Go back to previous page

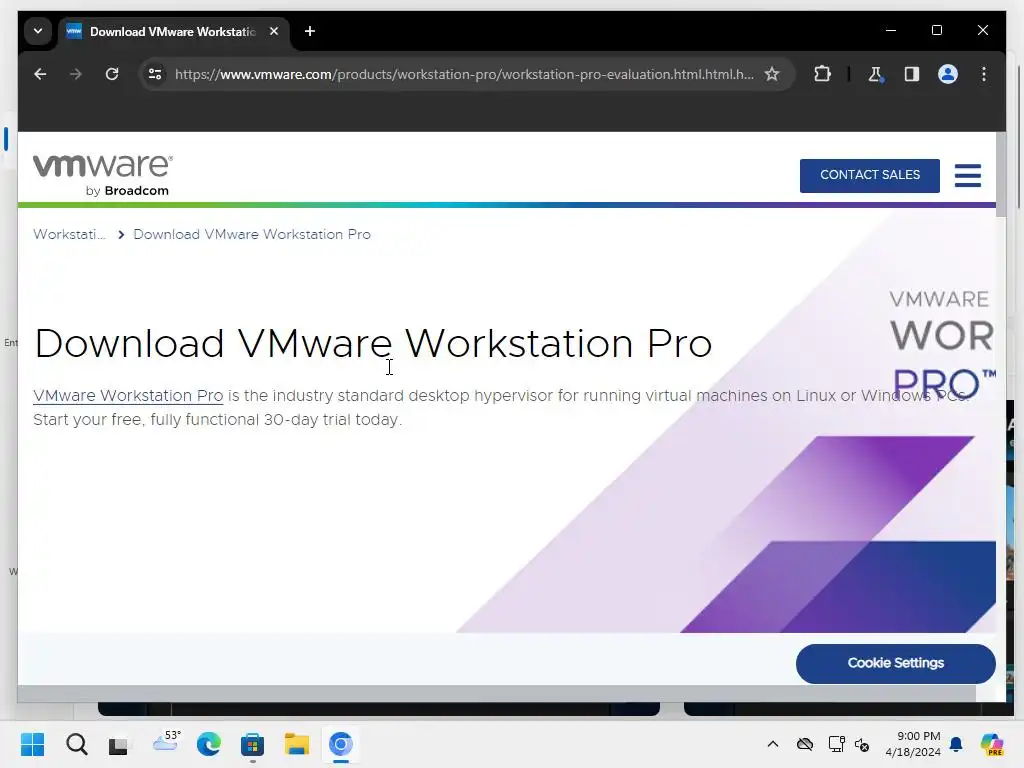(40, 74)
